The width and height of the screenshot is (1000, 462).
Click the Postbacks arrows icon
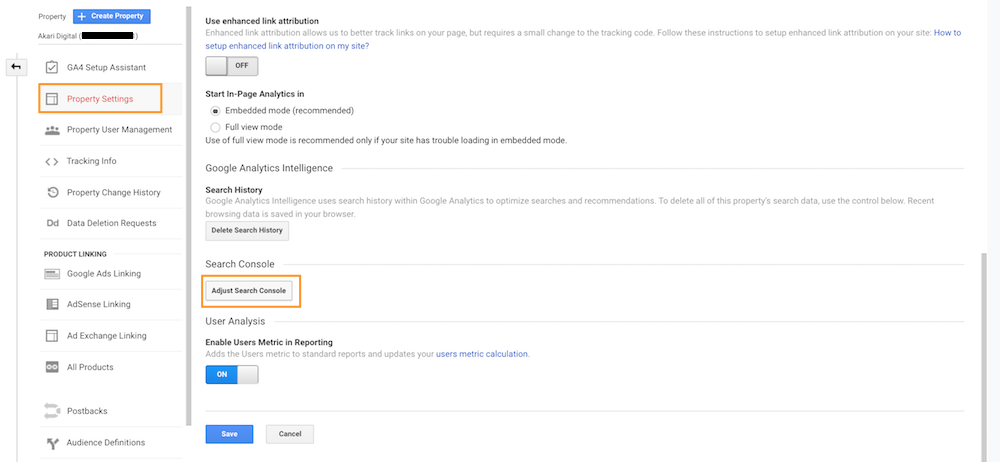click(x=52, y=411)
